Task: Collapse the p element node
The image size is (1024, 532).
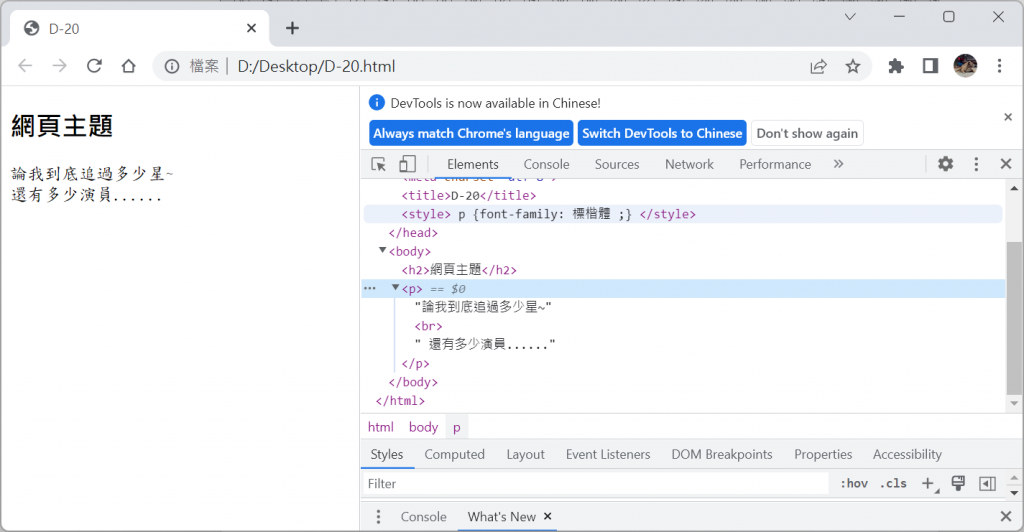Action: [x=395, y=288]
